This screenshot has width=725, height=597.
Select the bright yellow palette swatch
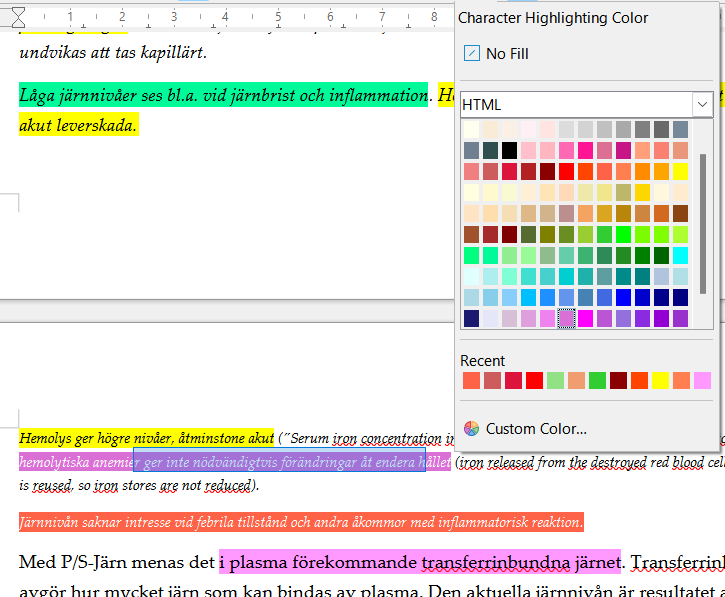point(680,172)
